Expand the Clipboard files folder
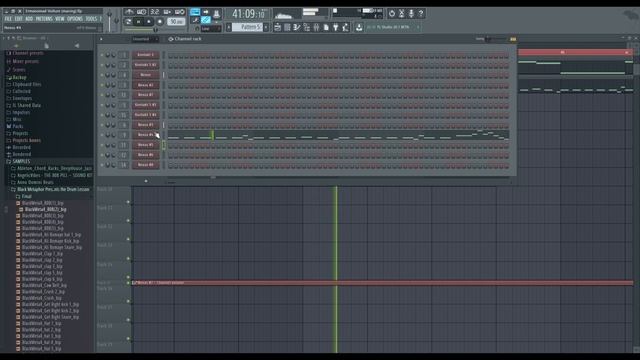The image size is (640, 360). click(x=24, y=84)
